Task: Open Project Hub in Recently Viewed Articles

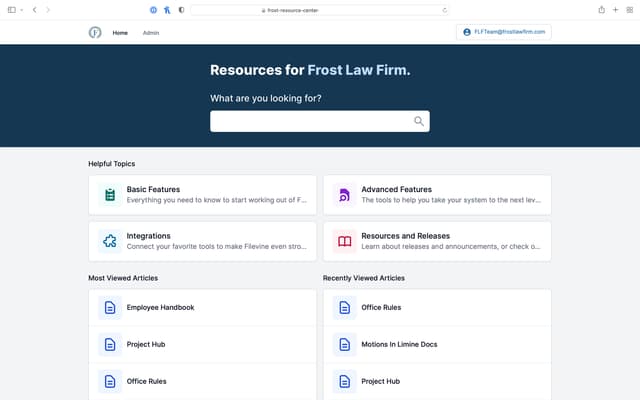Action: pos(437,381)
